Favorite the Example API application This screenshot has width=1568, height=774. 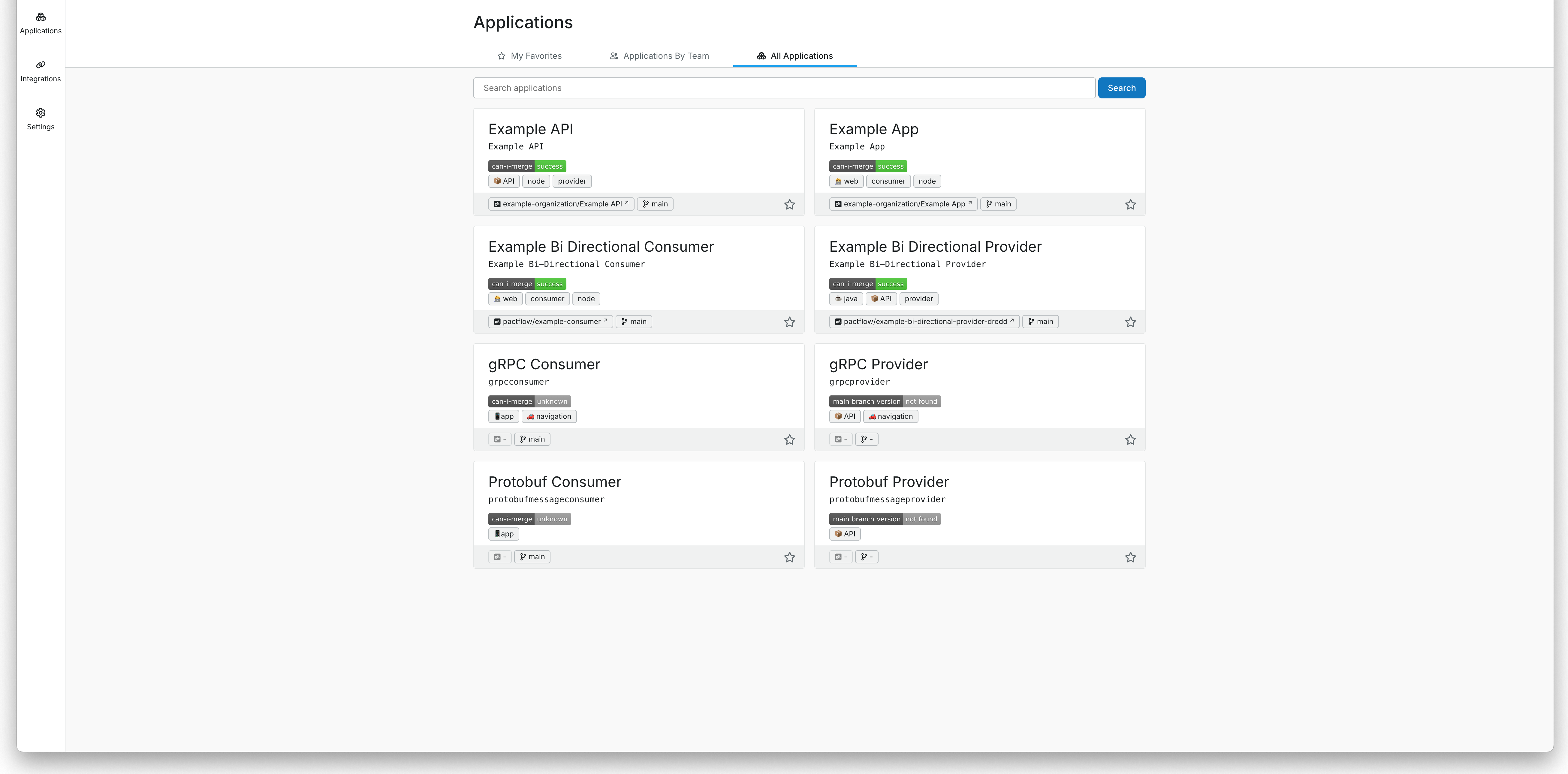pyautogui.click(x=789, y=205)
